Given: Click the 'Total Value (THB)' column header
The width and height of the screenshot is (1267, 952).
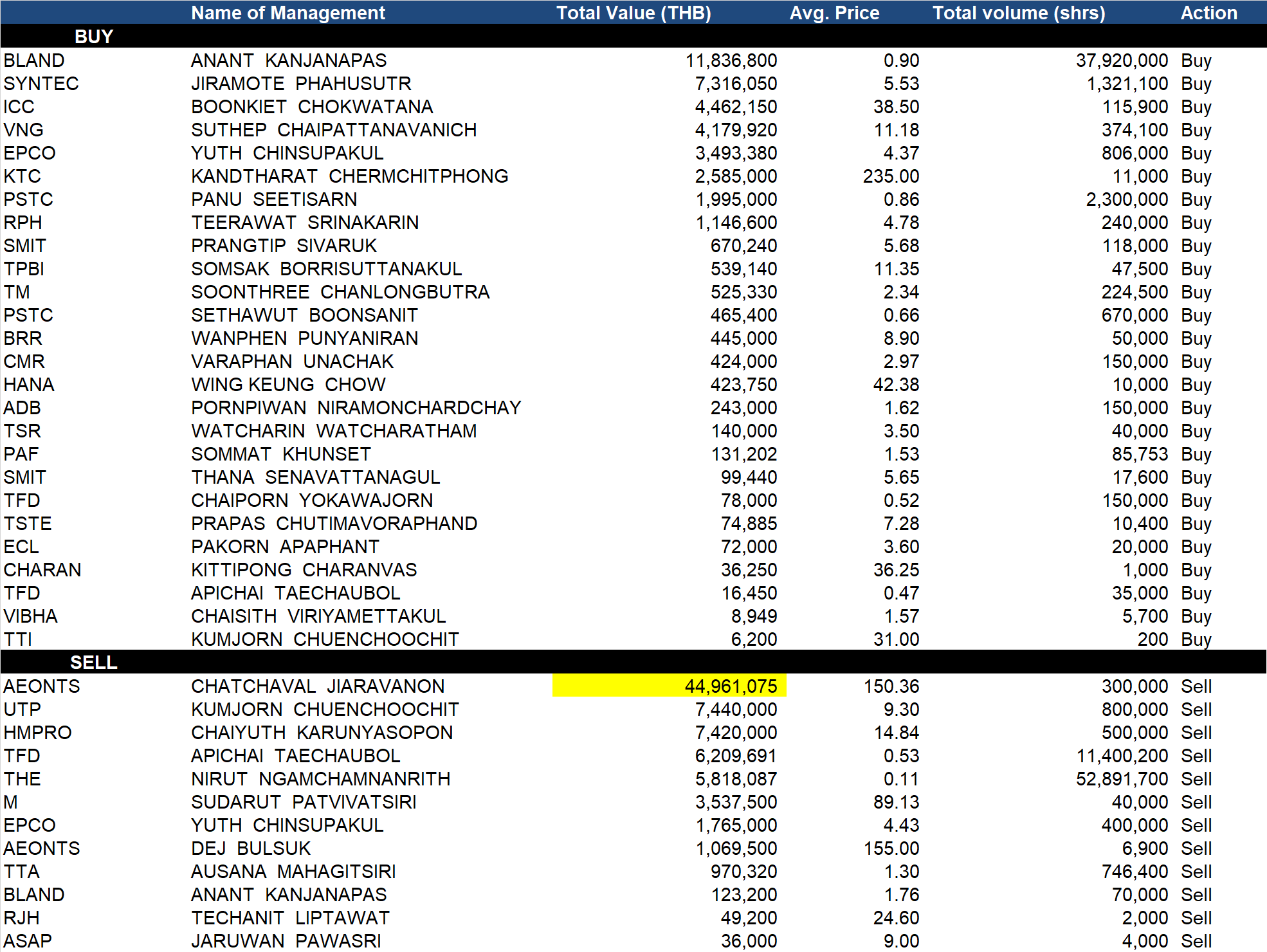Looking at the screenshot, I should coord(633,13).
